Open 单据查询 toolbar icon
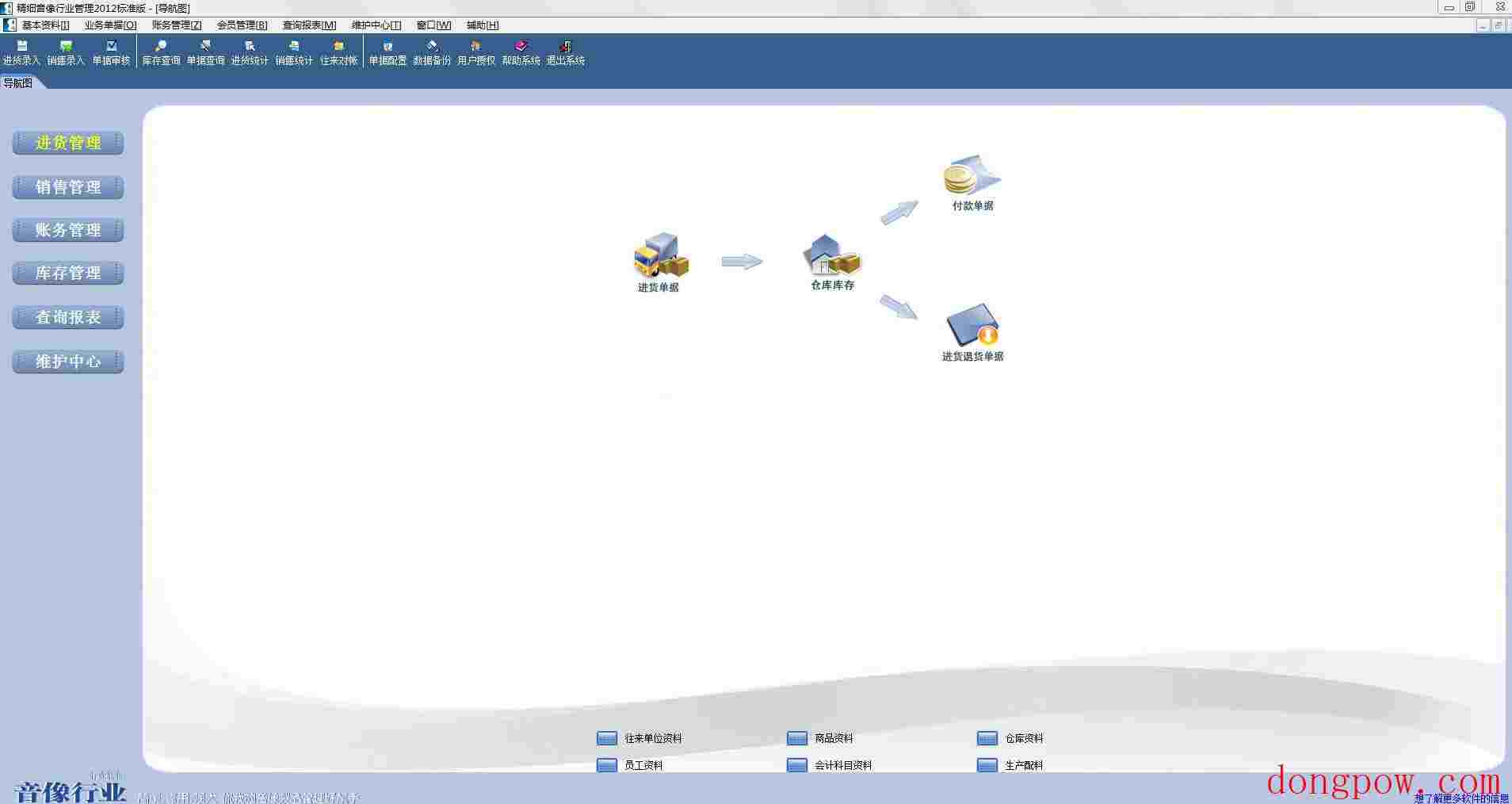 click(x=205, y=53)
